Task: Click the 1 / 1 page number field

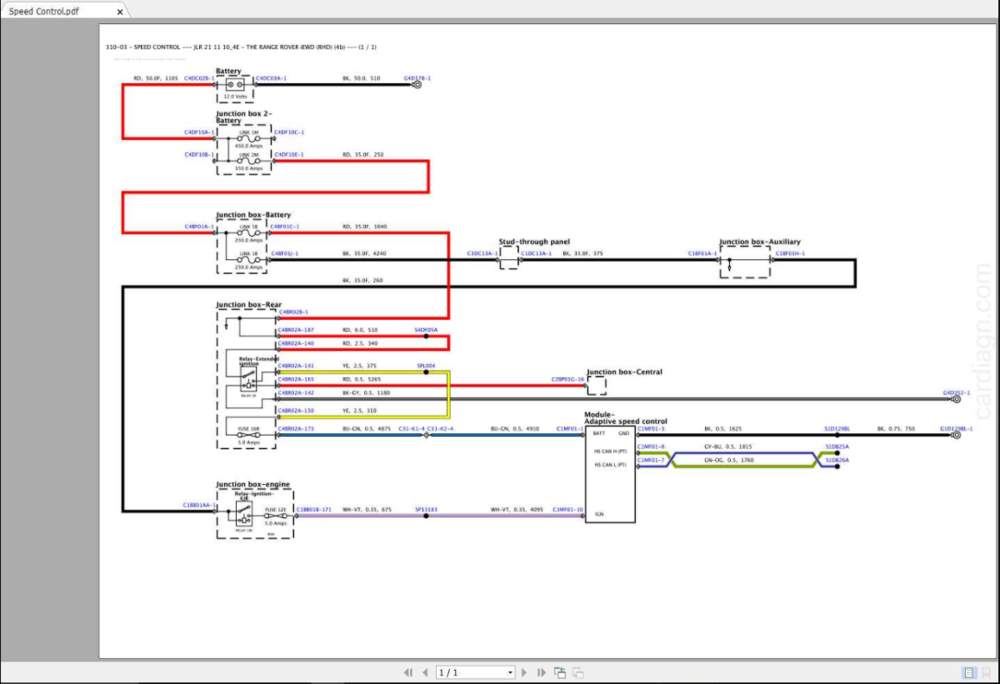Action: [472, 673]
